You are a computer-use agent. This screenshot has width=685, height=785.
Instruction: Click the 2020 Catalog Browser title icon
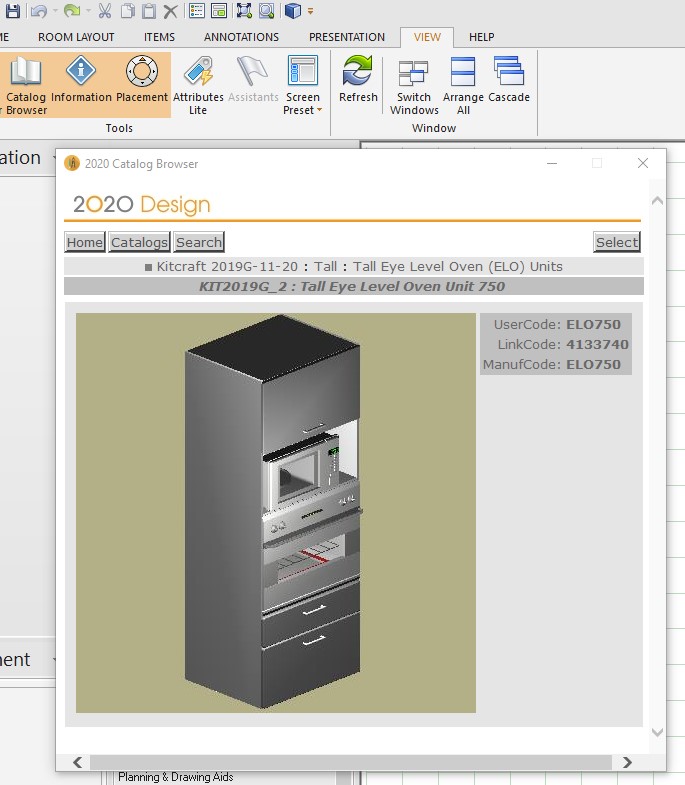[72, 163]
